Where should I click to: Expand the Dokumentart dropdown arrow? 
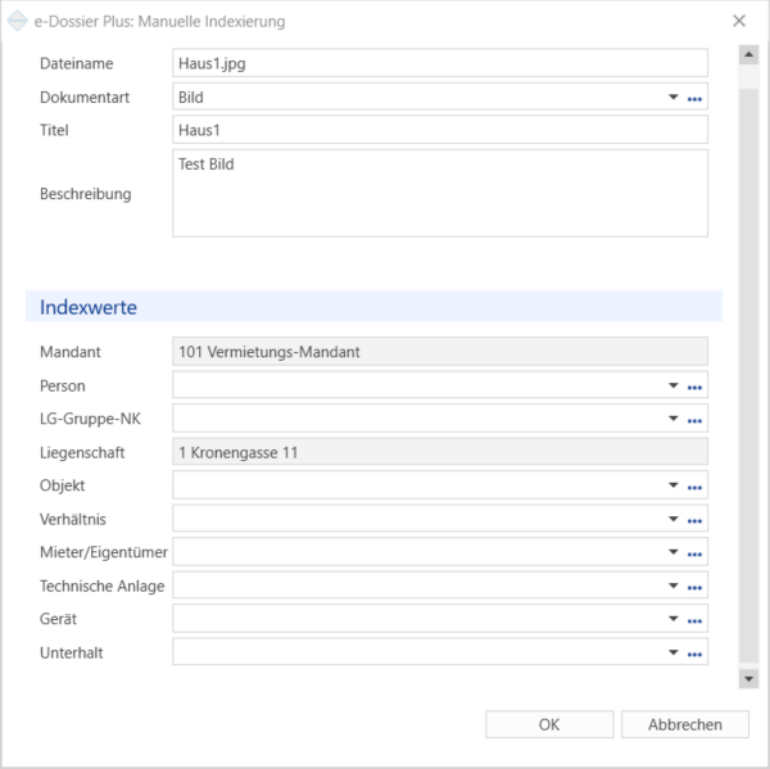[673, 97]
